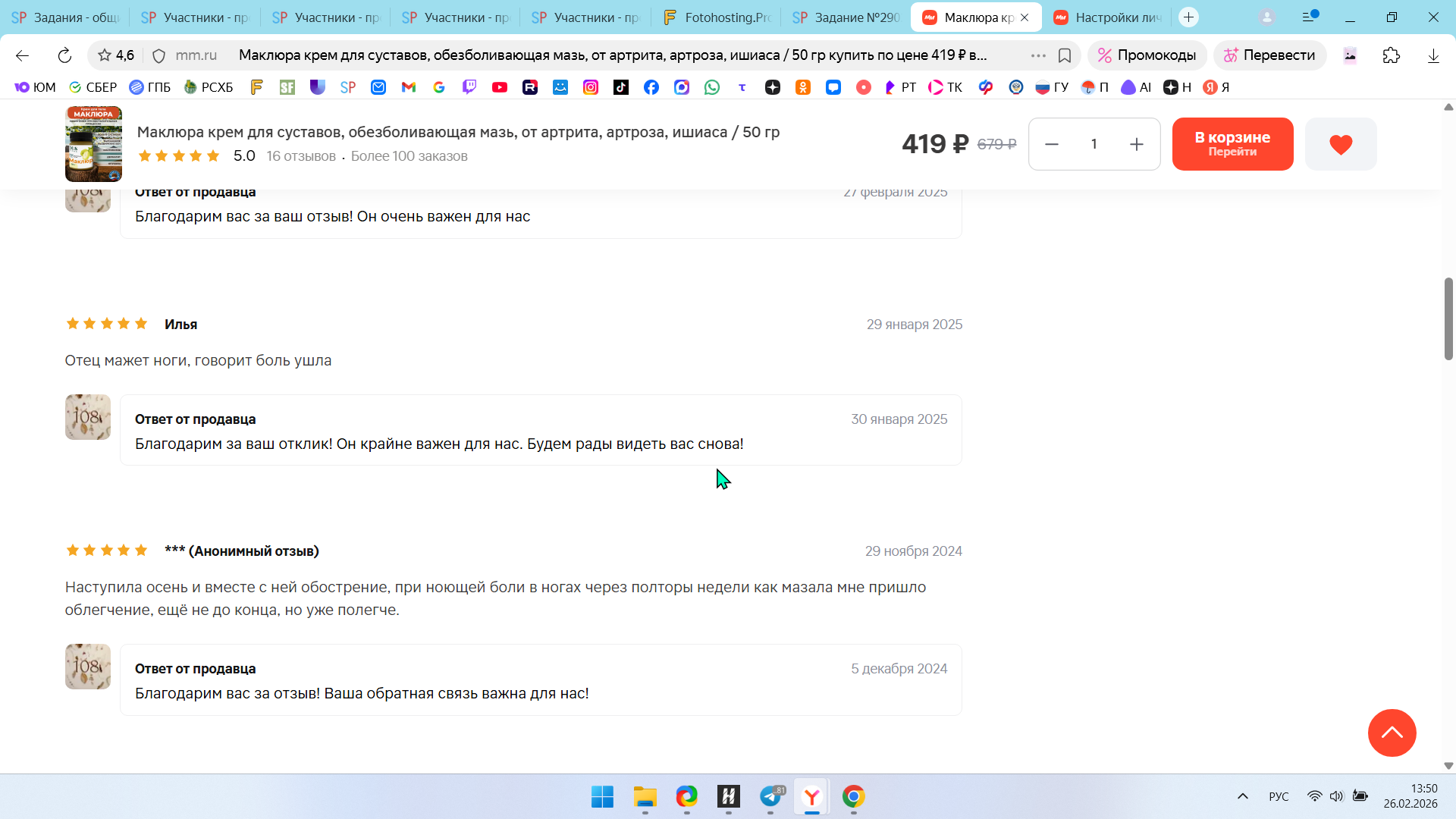Click the red heart favorite icon
The height and width of the screenshot is (819, 1456).
point(1340,144)
